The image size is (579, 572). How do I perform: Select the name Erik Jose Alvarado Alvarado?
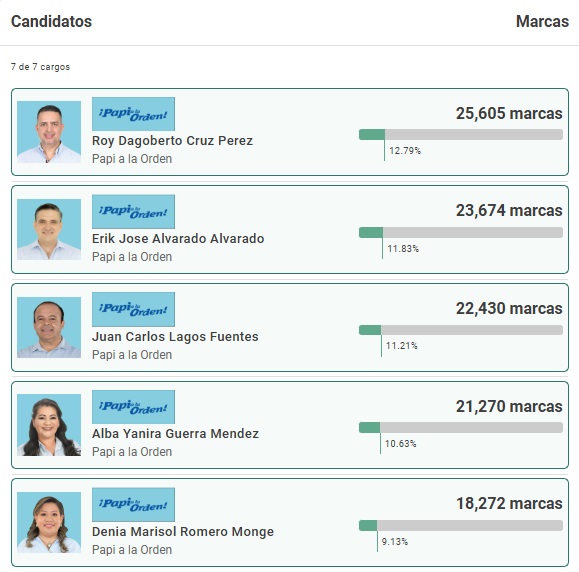(178, 239)
